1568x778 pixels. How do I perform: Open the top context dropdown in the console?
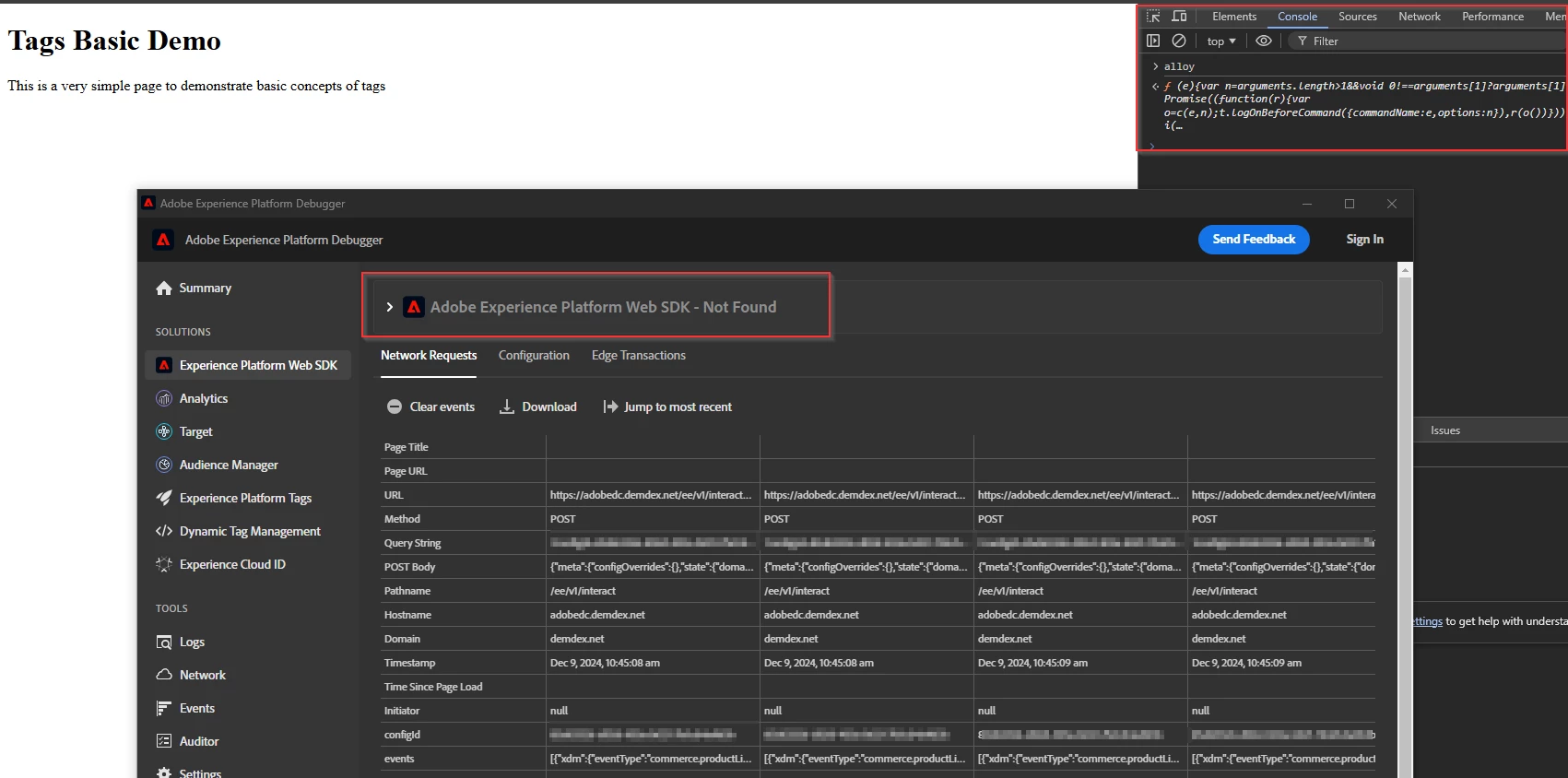click(x=1221, y=41)
